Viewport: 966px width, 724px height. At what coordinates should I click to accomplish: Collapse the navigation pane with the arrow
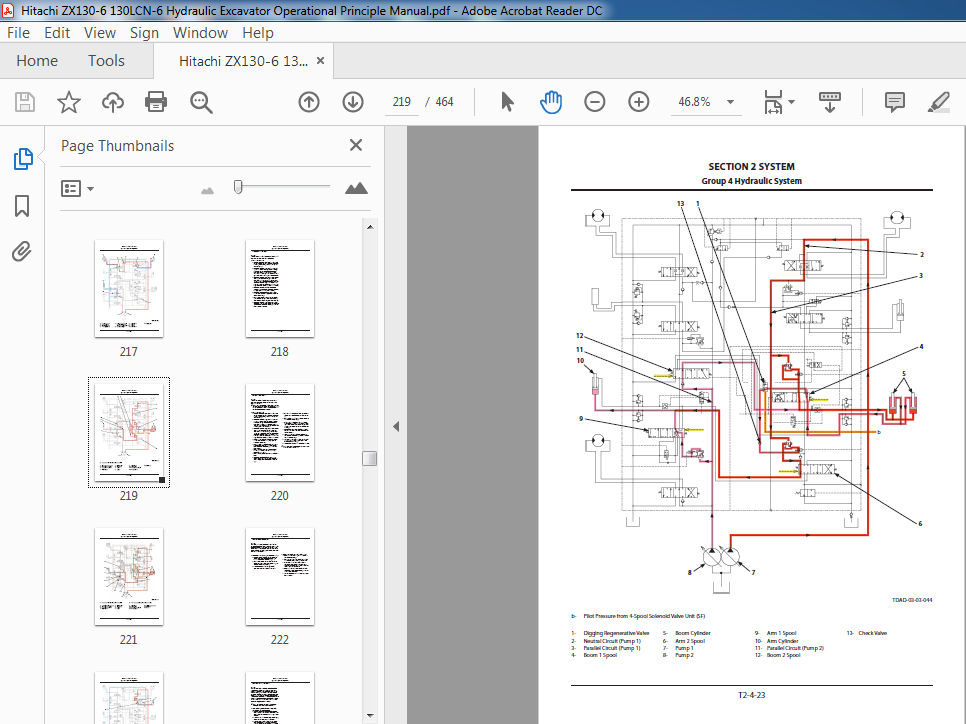tap(396, 426)
